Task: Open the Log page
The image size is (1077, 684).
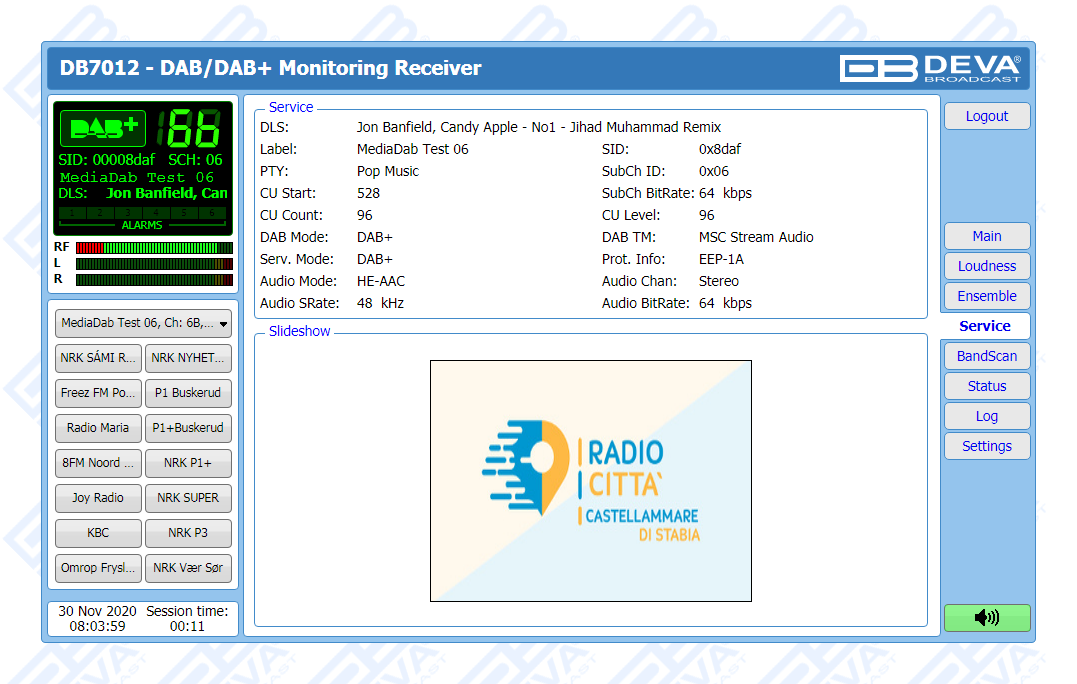Action: tap(986, 416)
